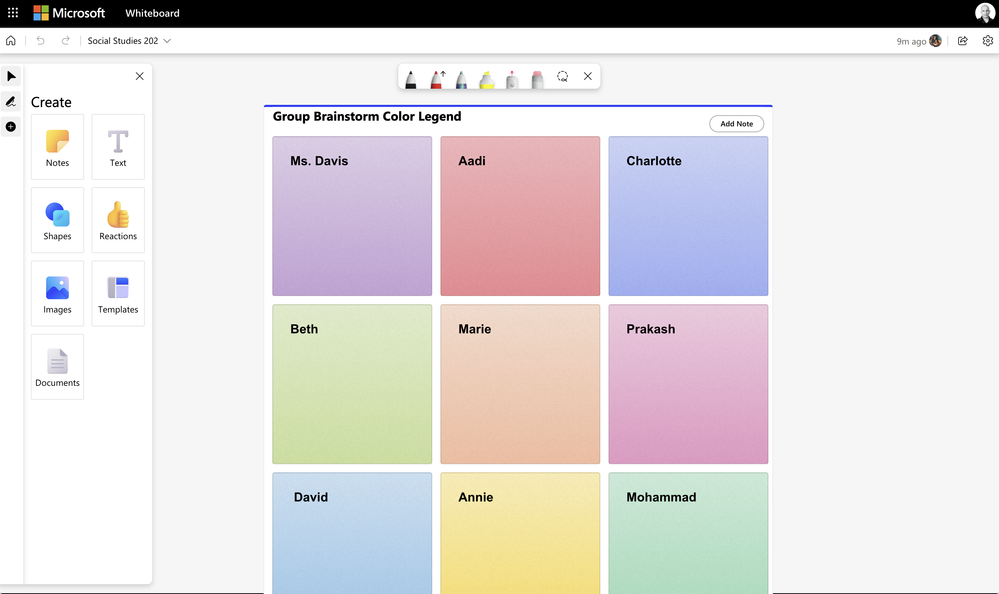999x594 pixels.
Task: Open the Templates tile
Action: click(118, 294)
